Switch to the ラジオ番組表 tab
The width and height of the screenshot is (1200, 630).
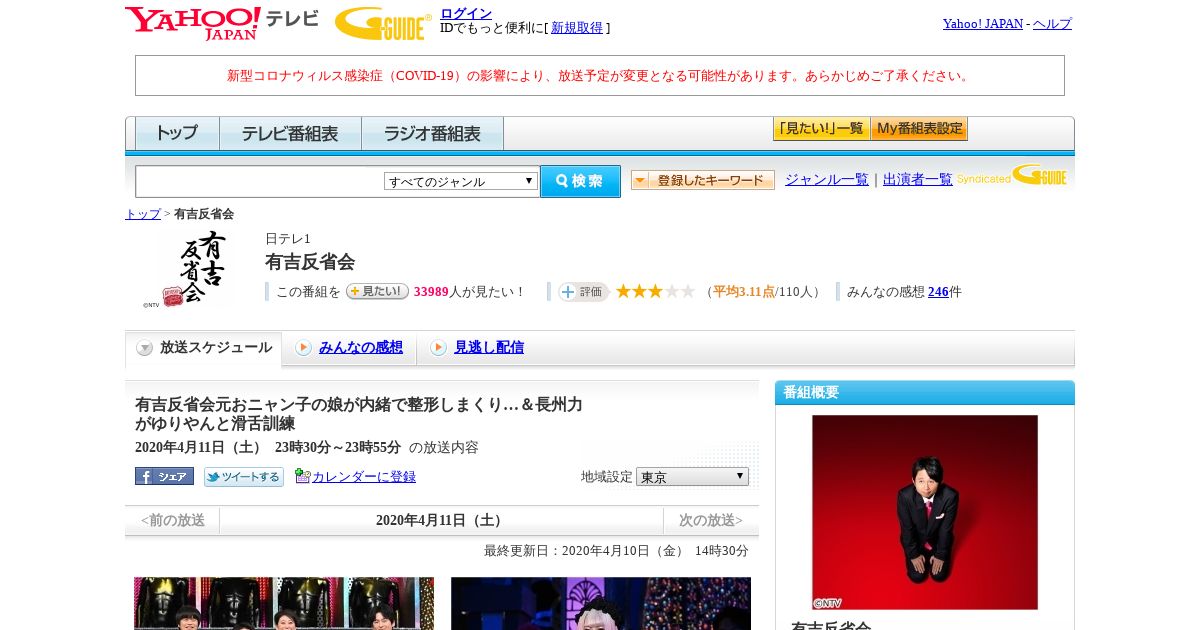pyautogui.click(x=432, y=133)
